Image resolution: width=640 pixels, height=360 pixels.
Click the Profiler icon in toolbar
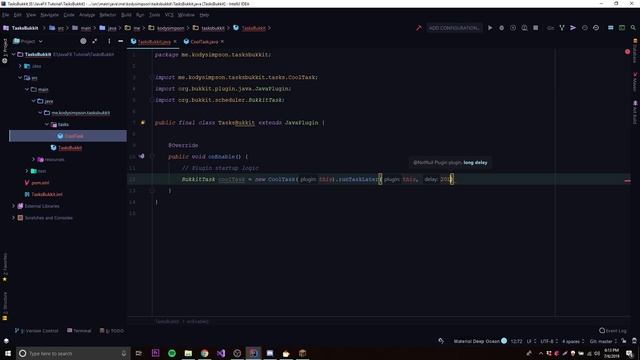click(524, 28)
